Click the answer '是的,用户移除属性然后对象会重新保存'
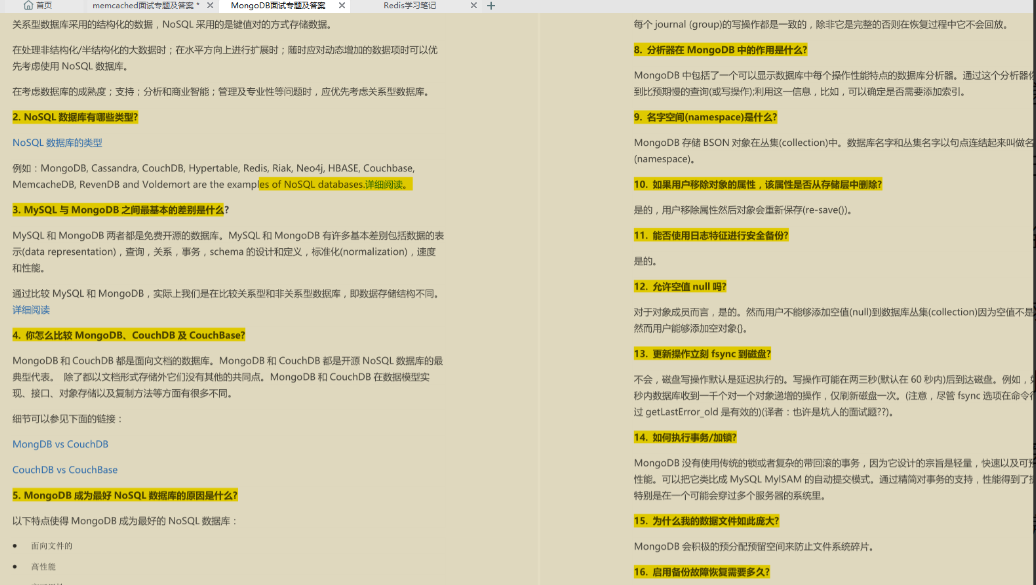 click(x=743, y=210)
